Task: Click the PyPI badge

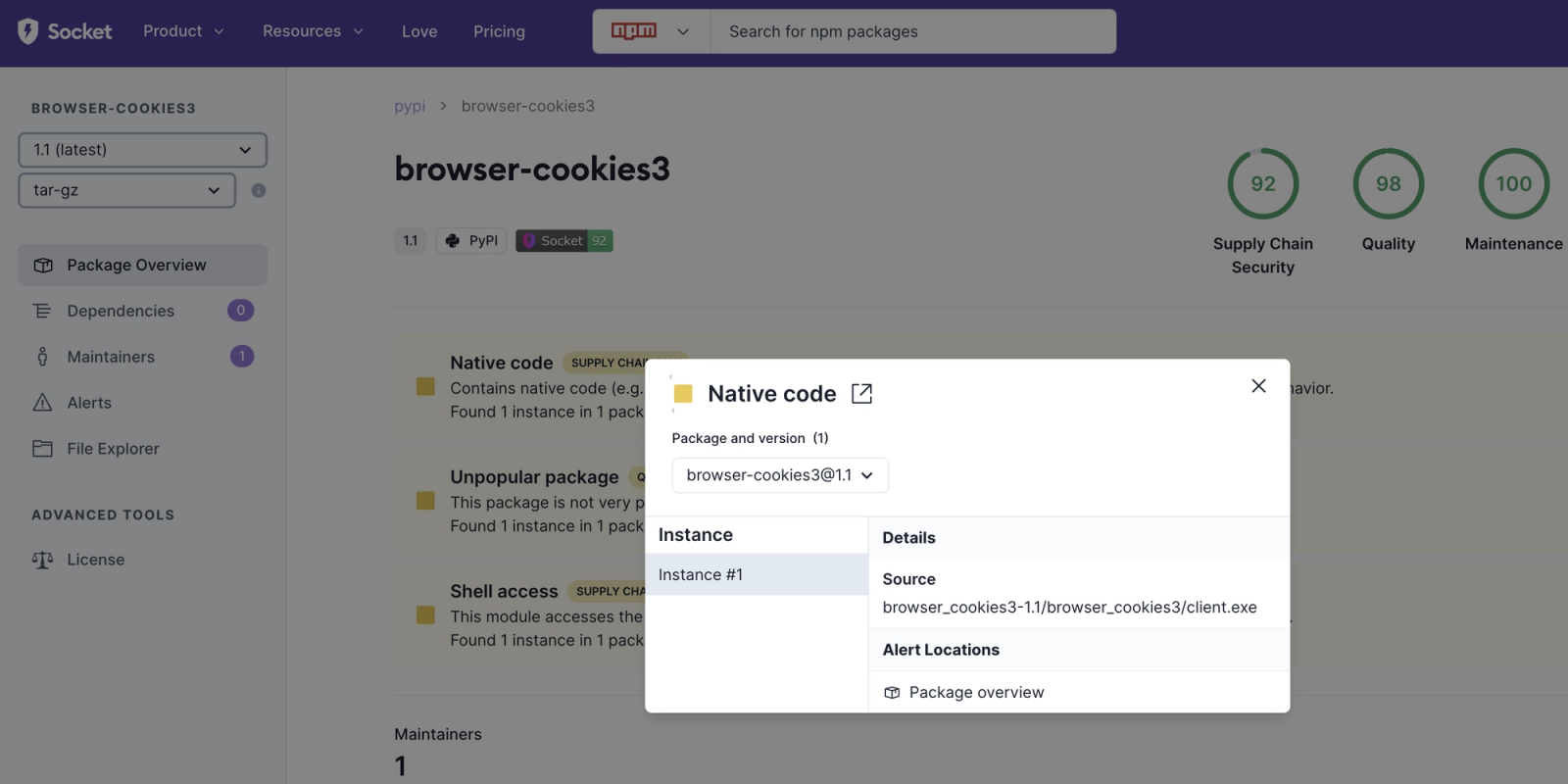Action: tap(471, 241)
